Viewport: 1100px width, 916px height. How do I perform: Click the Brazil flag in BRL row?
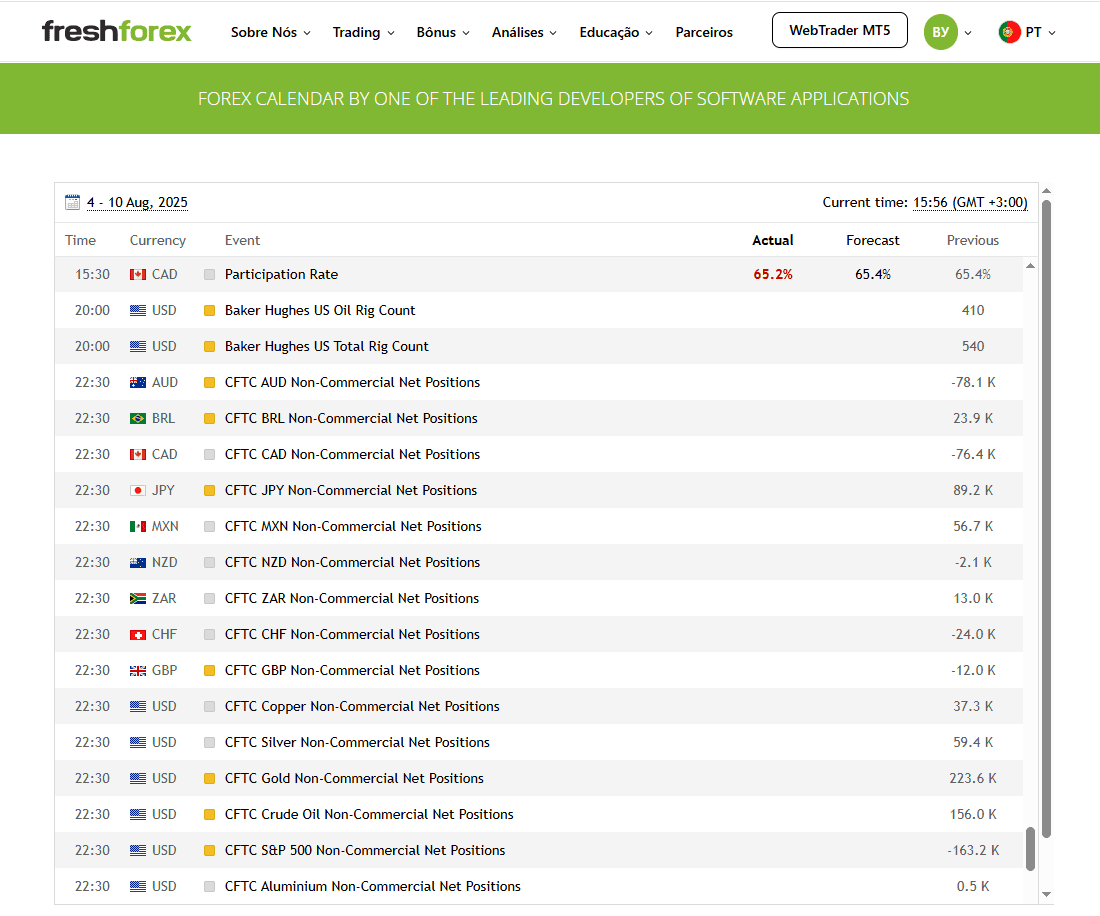pyautogui.click(x=138, y=418)
